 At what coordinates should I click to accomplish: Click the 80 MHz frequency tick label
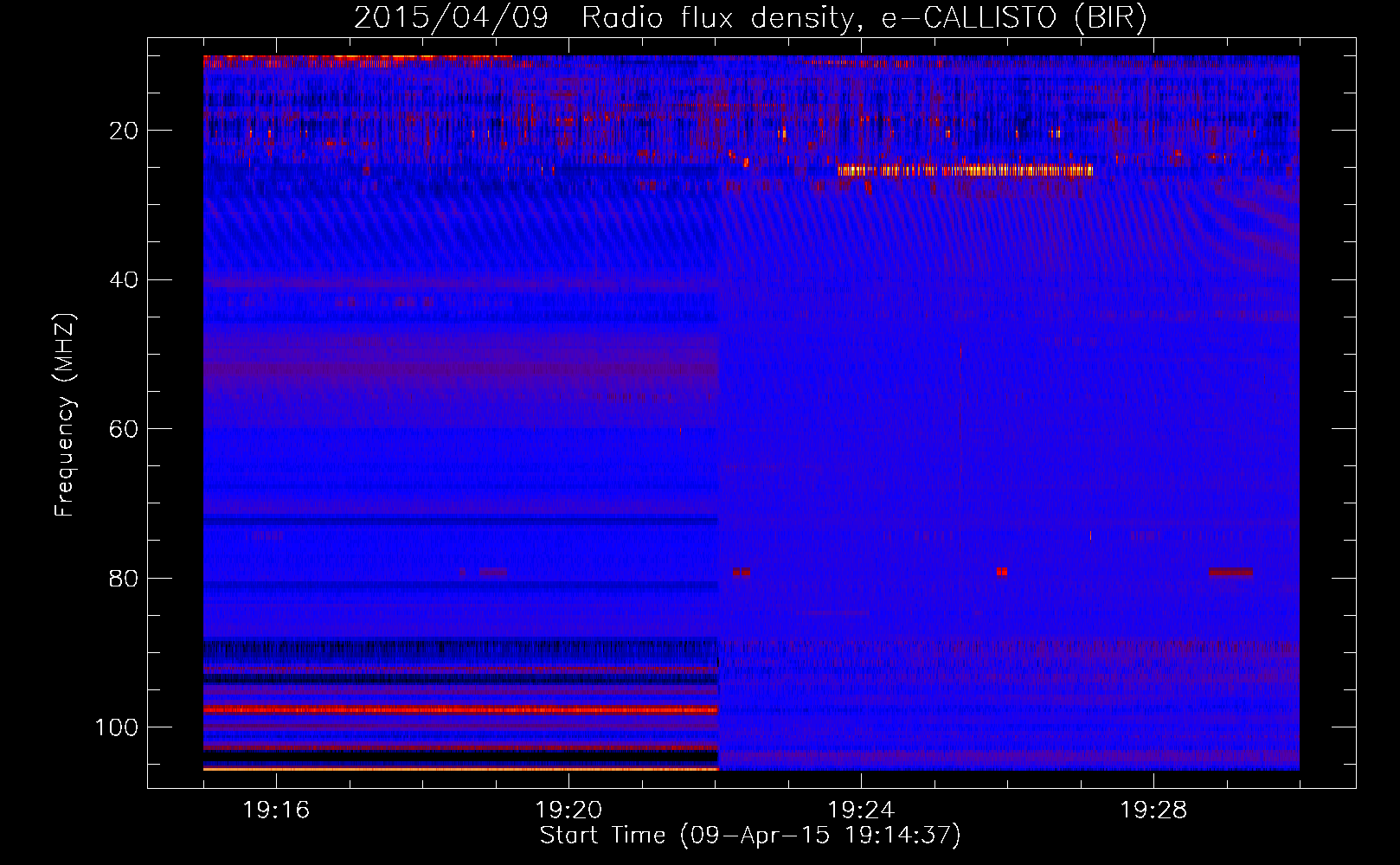[124, 579]
